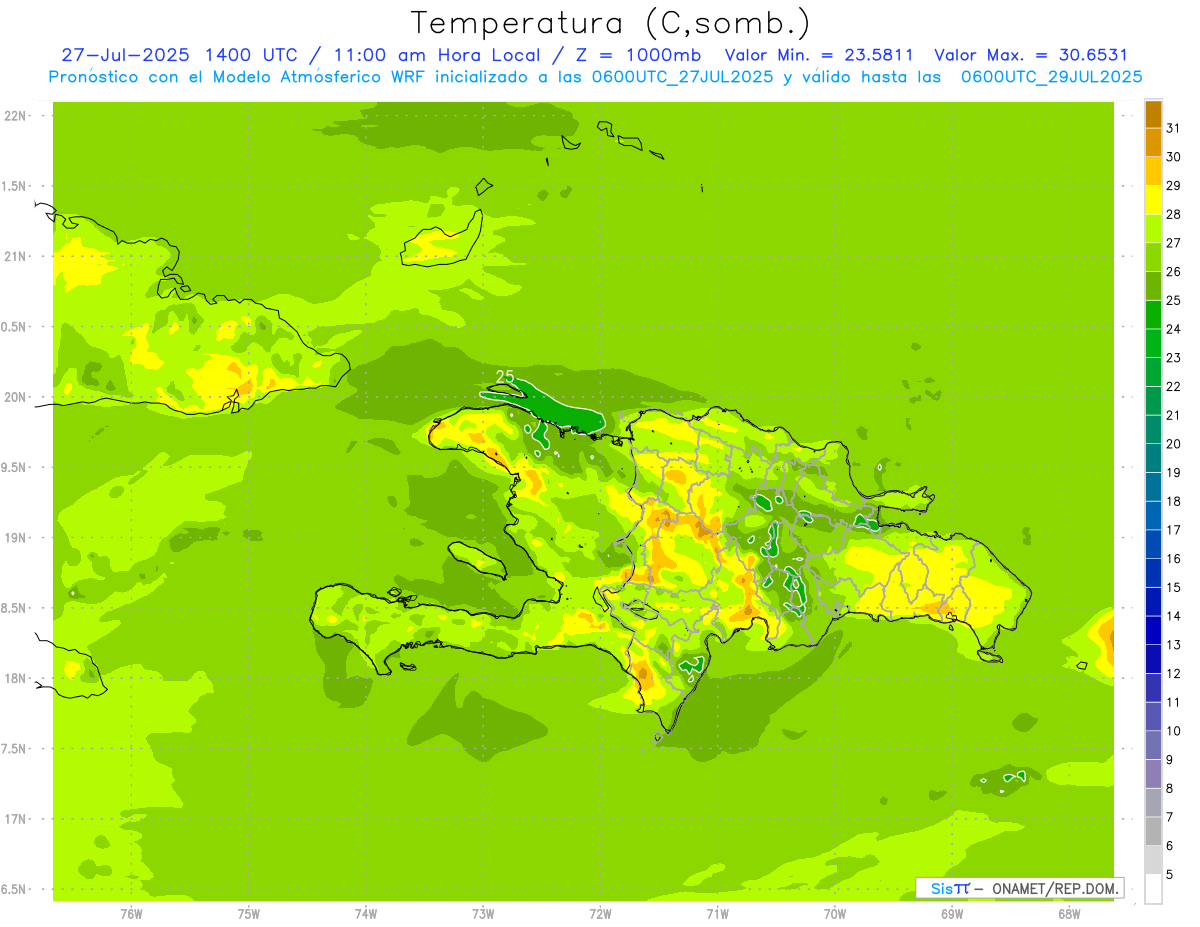
Task: Click the '5' colorbar value
Action: 1169,874
